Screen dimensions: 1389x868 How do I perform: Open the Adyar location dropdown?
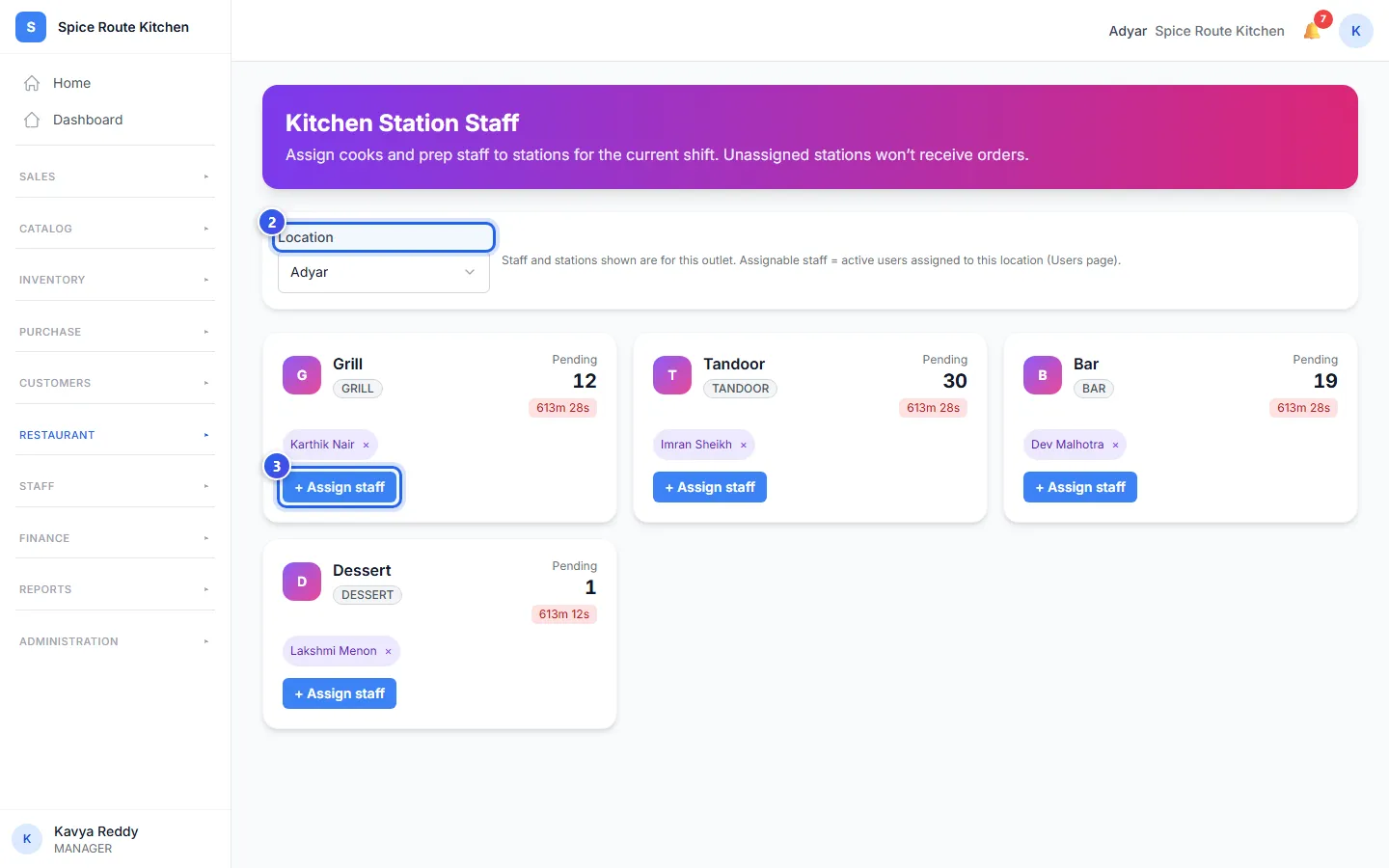click(384, 273)
